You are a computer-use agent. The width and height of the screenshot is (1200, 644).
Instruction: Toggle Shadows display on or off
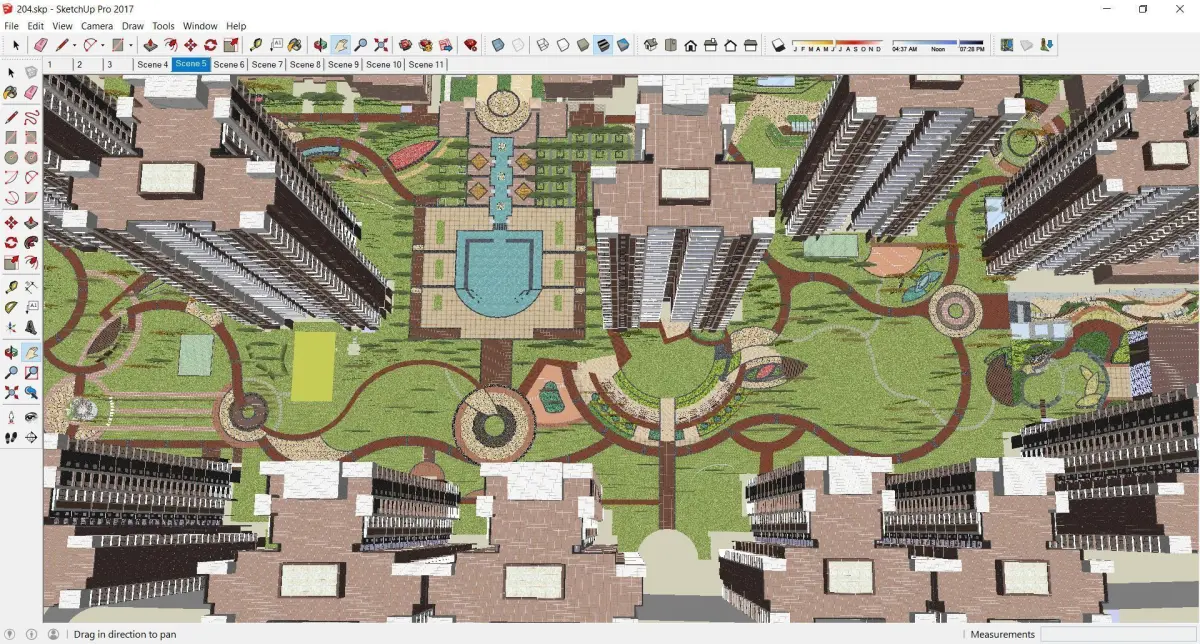click(779, 45)
